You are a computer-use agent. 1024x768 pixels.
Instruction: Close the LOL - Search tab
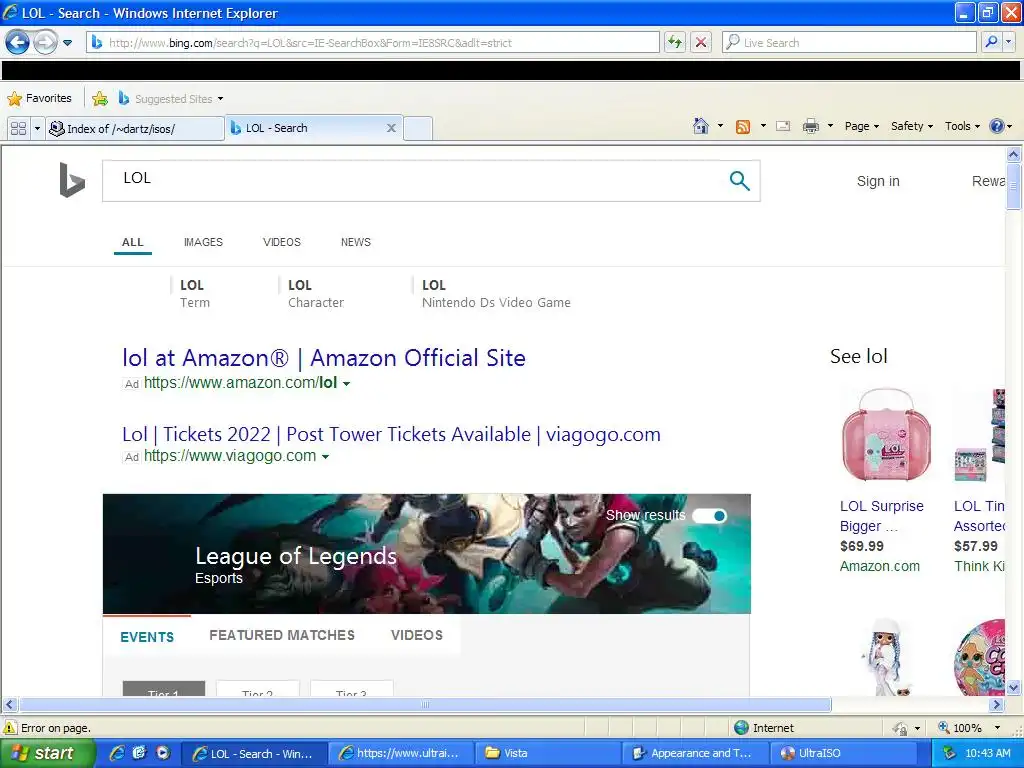[x=391, y=128]
